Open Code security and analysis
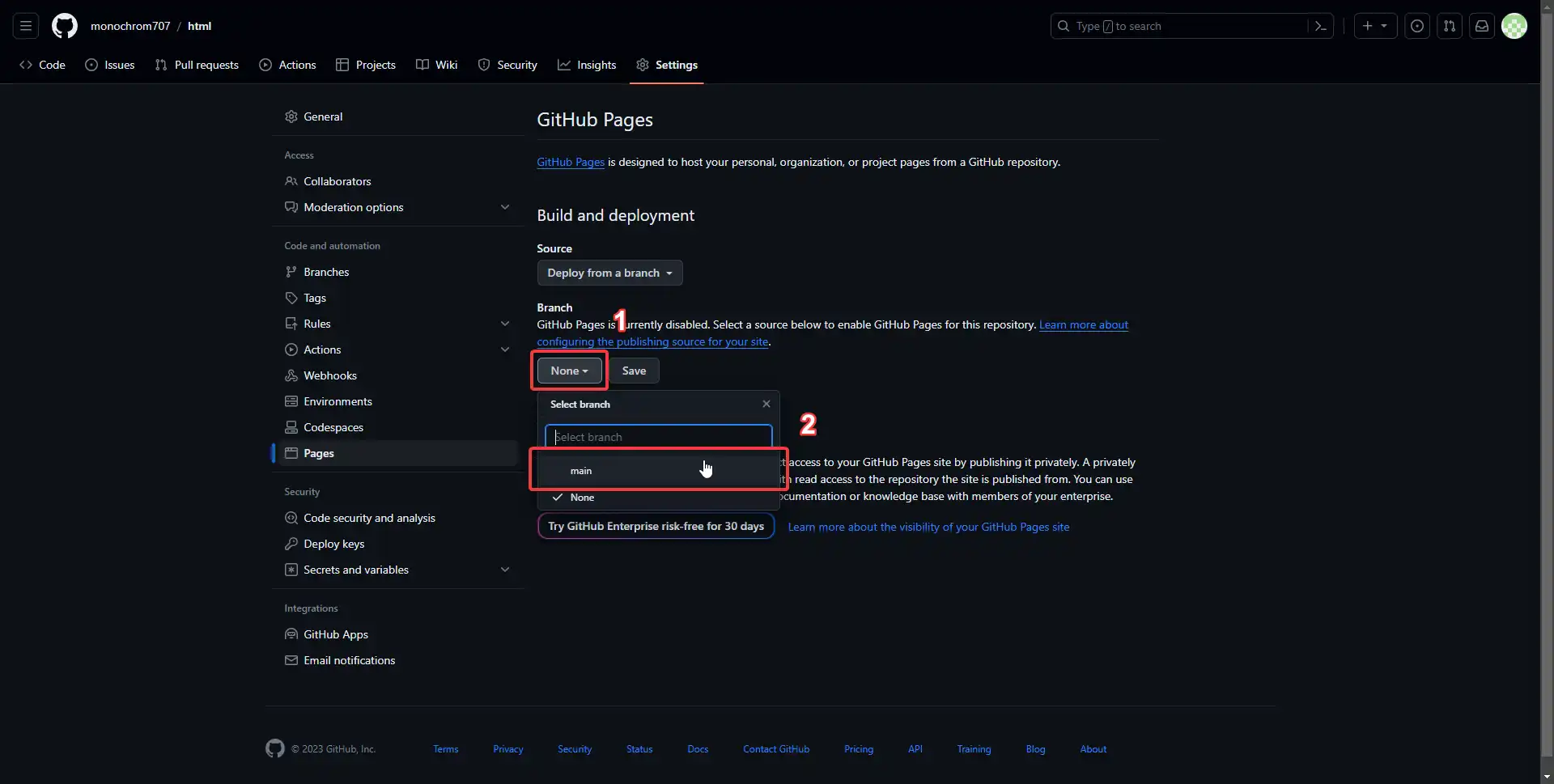Viewport: 1554px width, 784px height. click(x=397, y=518)
